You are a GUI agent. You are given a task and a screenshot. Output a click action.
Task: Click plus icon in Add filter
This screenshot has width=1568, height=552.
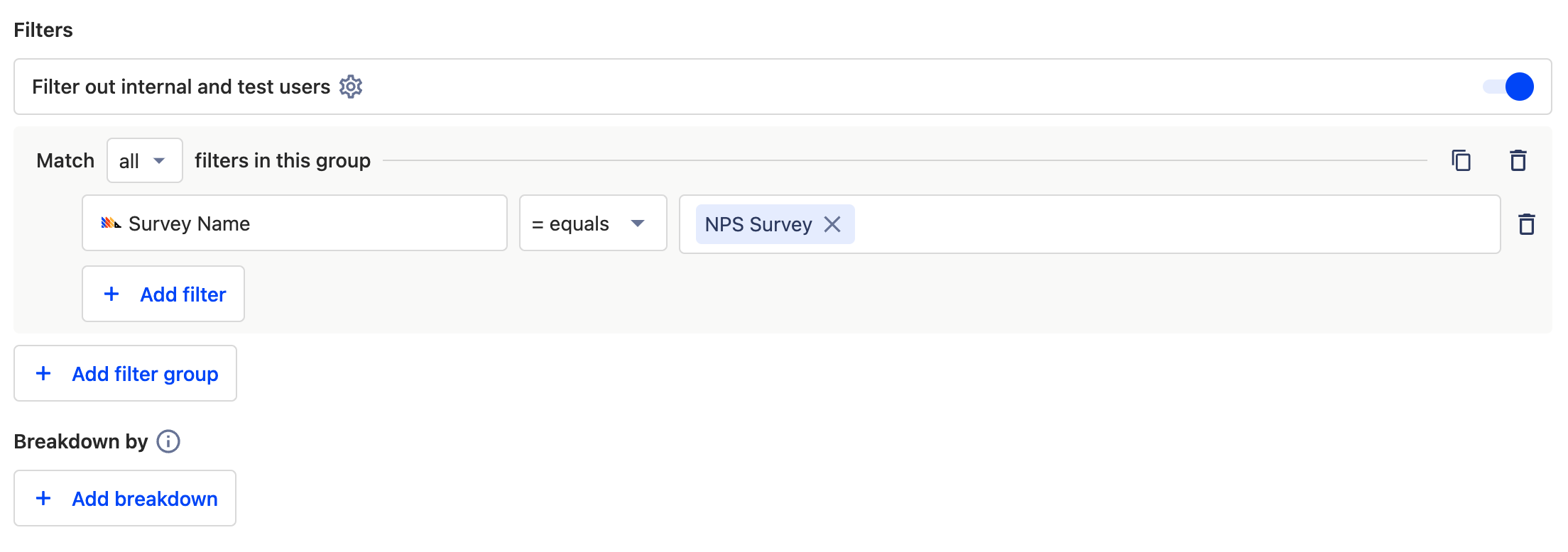tap(111, 294)
